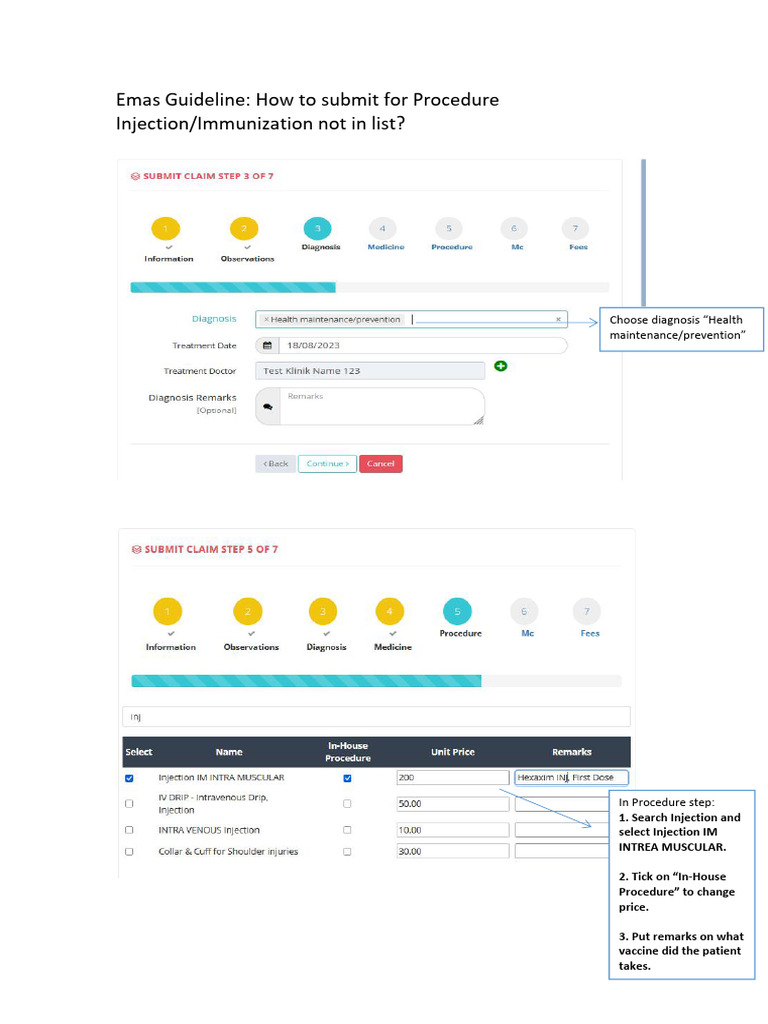Click the Treatment Doctor field Test Klinik Name 123
The image size is (768, 1024).
coord(370,371)
